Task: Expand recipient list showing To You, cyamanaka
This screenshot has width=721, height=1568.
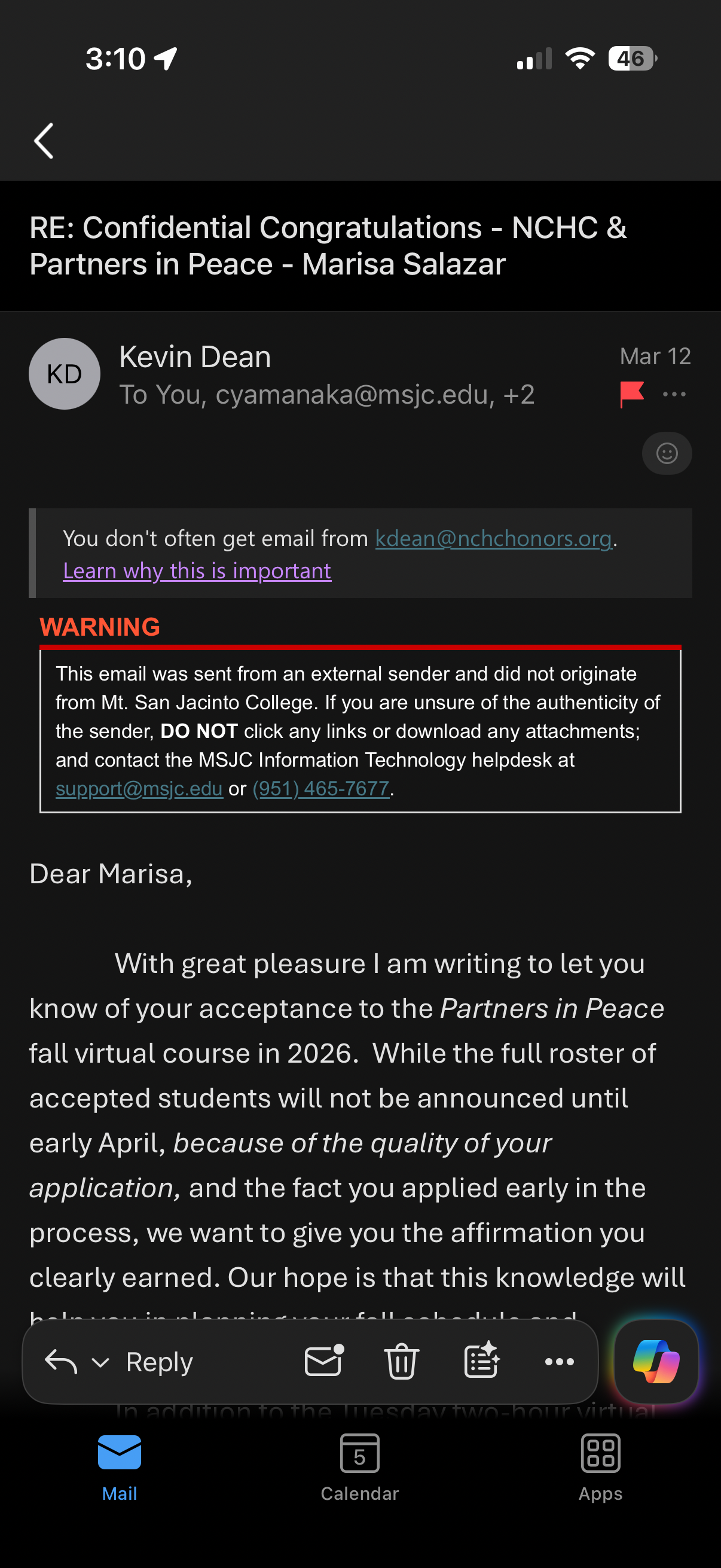Action: click(x=327, y=395)
